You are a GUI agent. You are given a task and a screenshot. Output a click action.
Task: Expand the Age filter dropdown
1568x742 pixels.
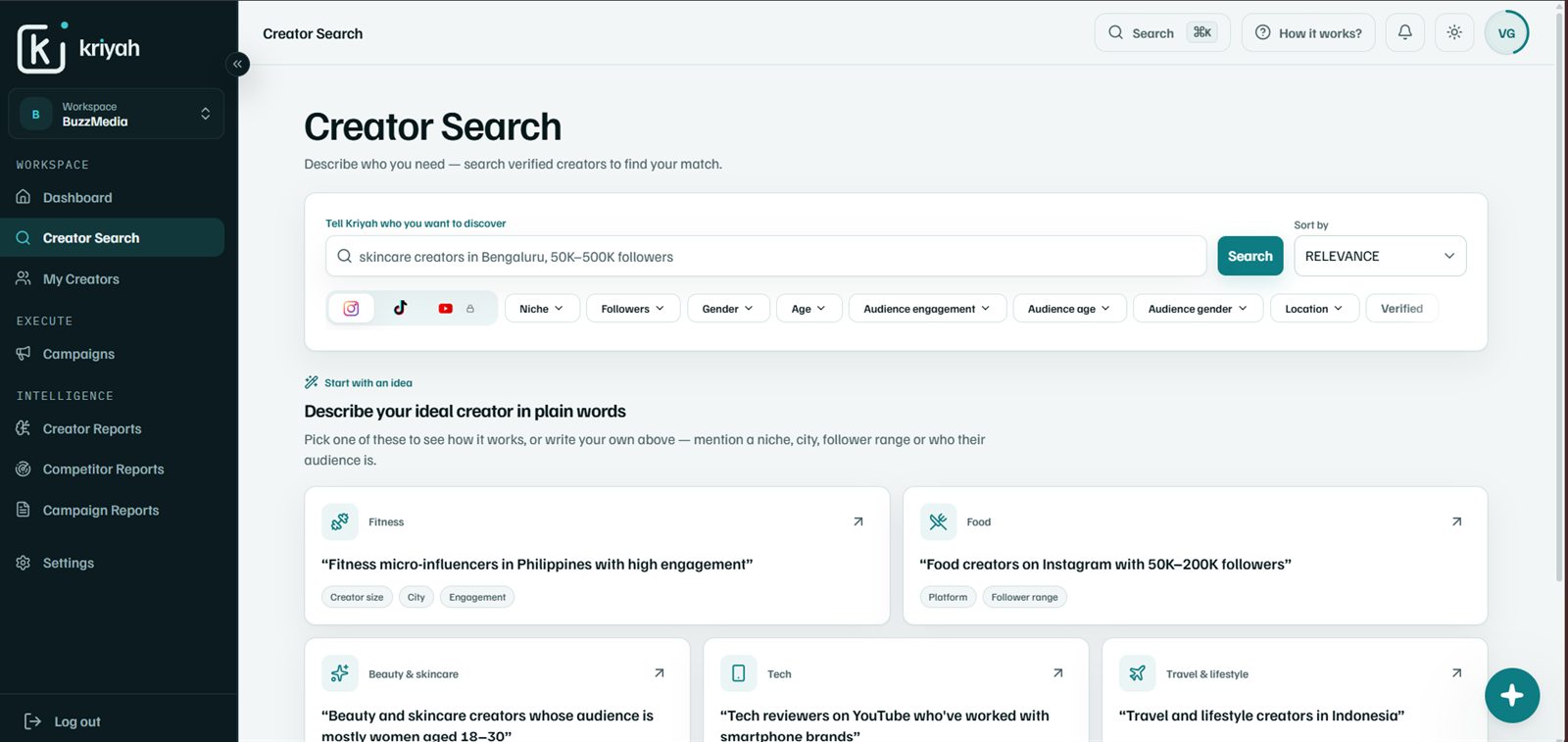[x=808, y=309]
